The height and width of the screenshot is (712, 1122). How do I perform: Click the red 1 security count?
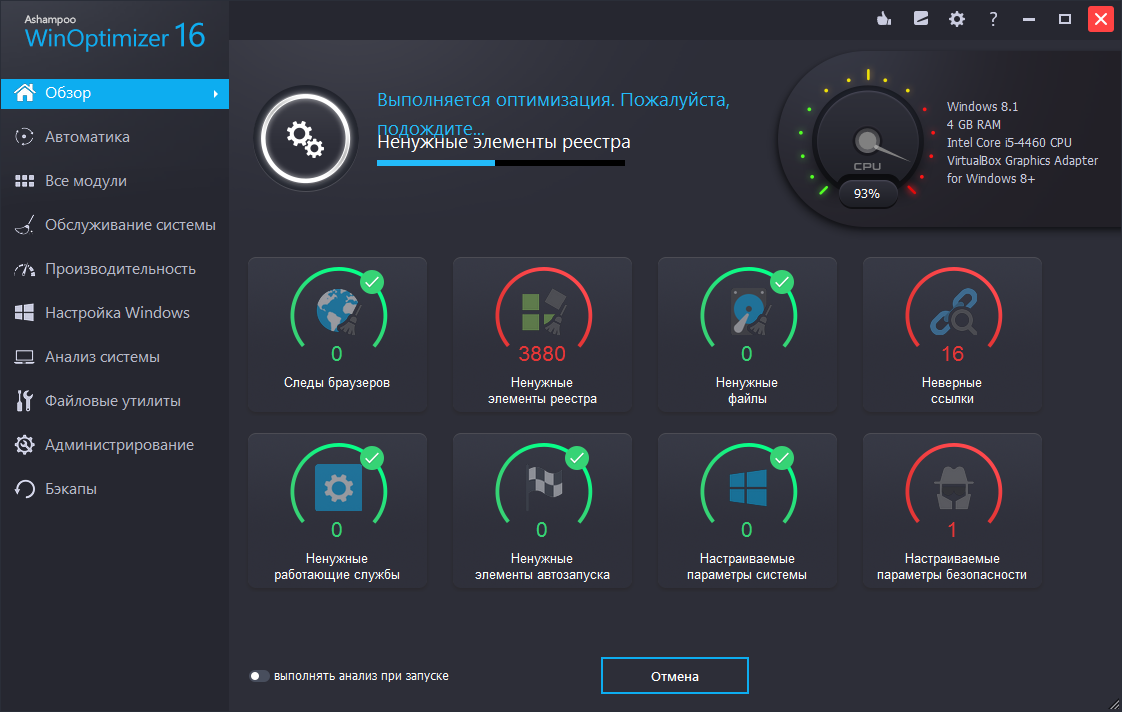[x=952, y=530]
